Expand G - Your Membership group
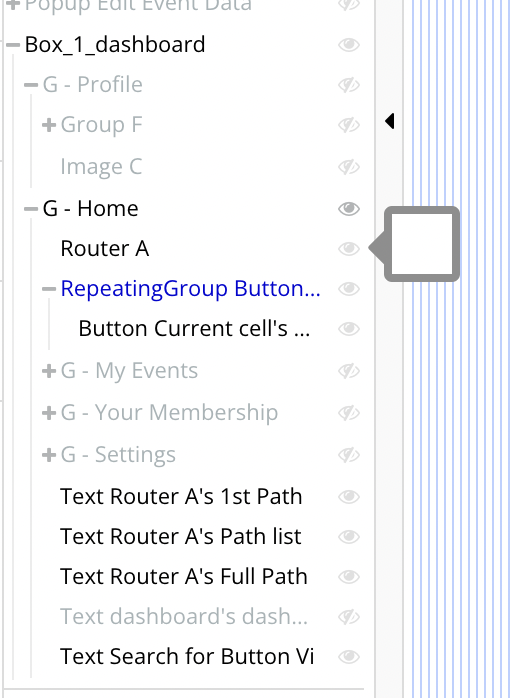This screenshot has height=698, width=510. [49, 413]
